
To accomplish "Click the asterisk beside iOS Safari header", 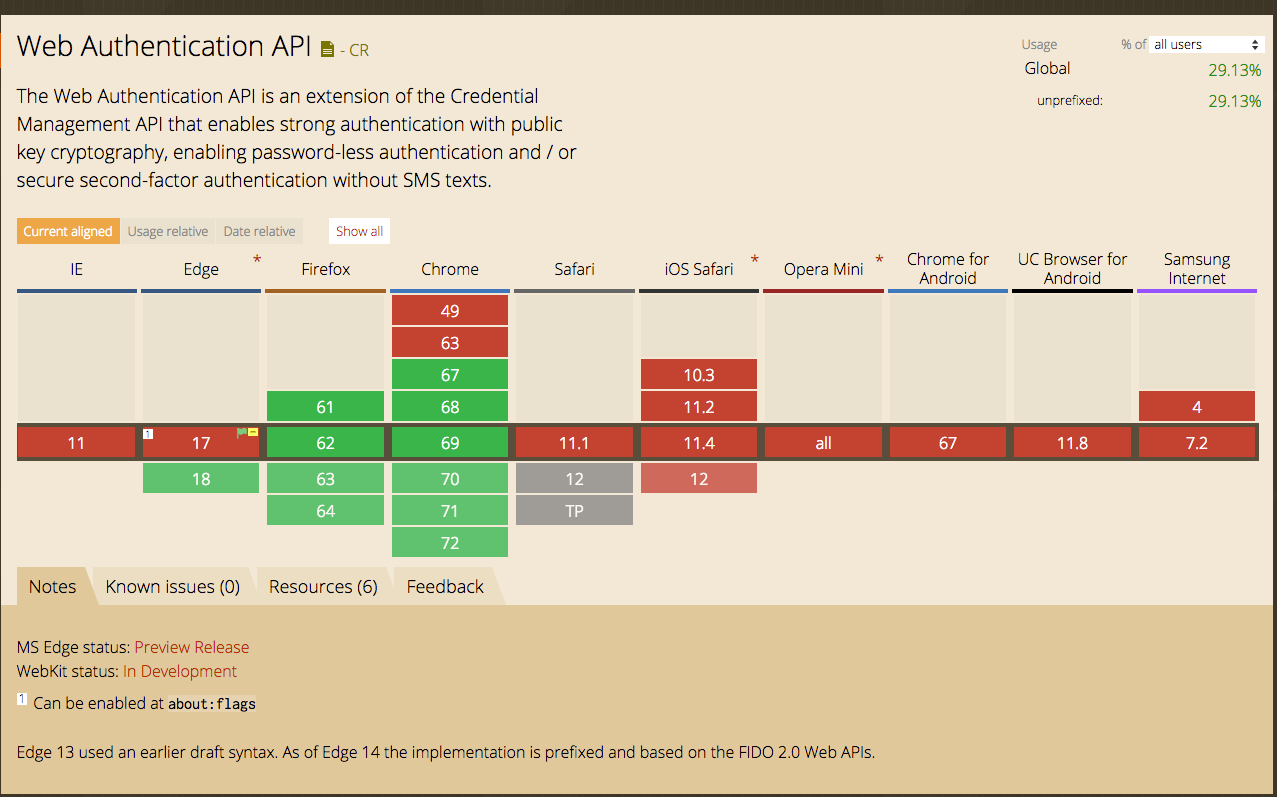I will coord(755,256).
